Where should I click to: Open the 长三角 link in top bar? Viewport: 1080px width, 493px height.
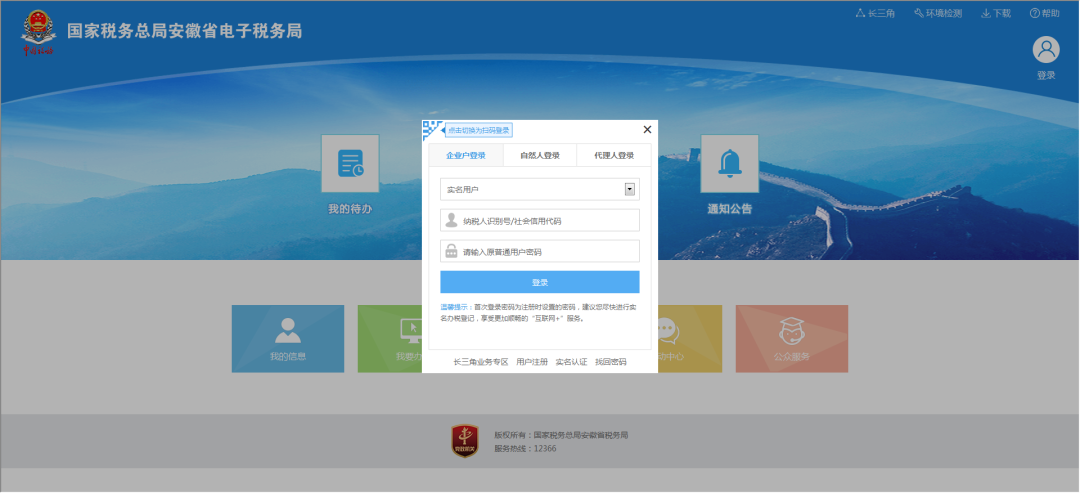click(x=875, y=13)
